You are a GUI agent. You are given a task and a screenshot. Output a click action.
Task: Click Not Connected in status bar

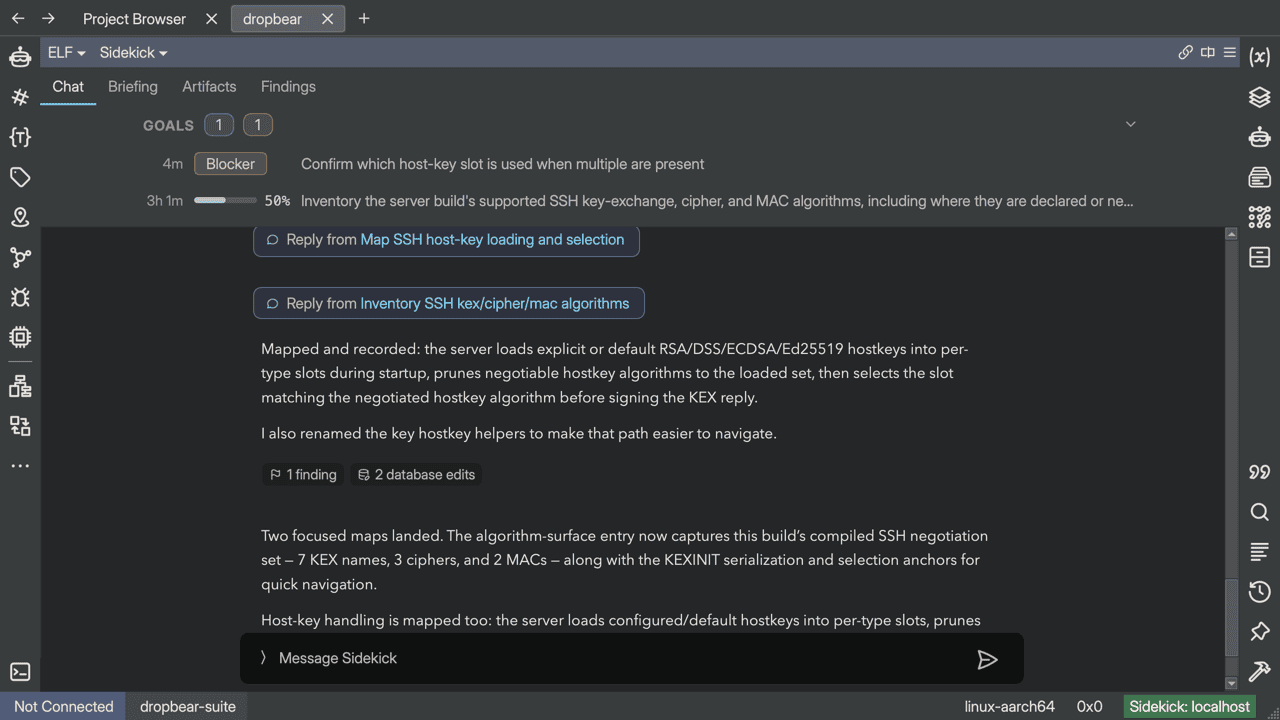click(63, 706)
